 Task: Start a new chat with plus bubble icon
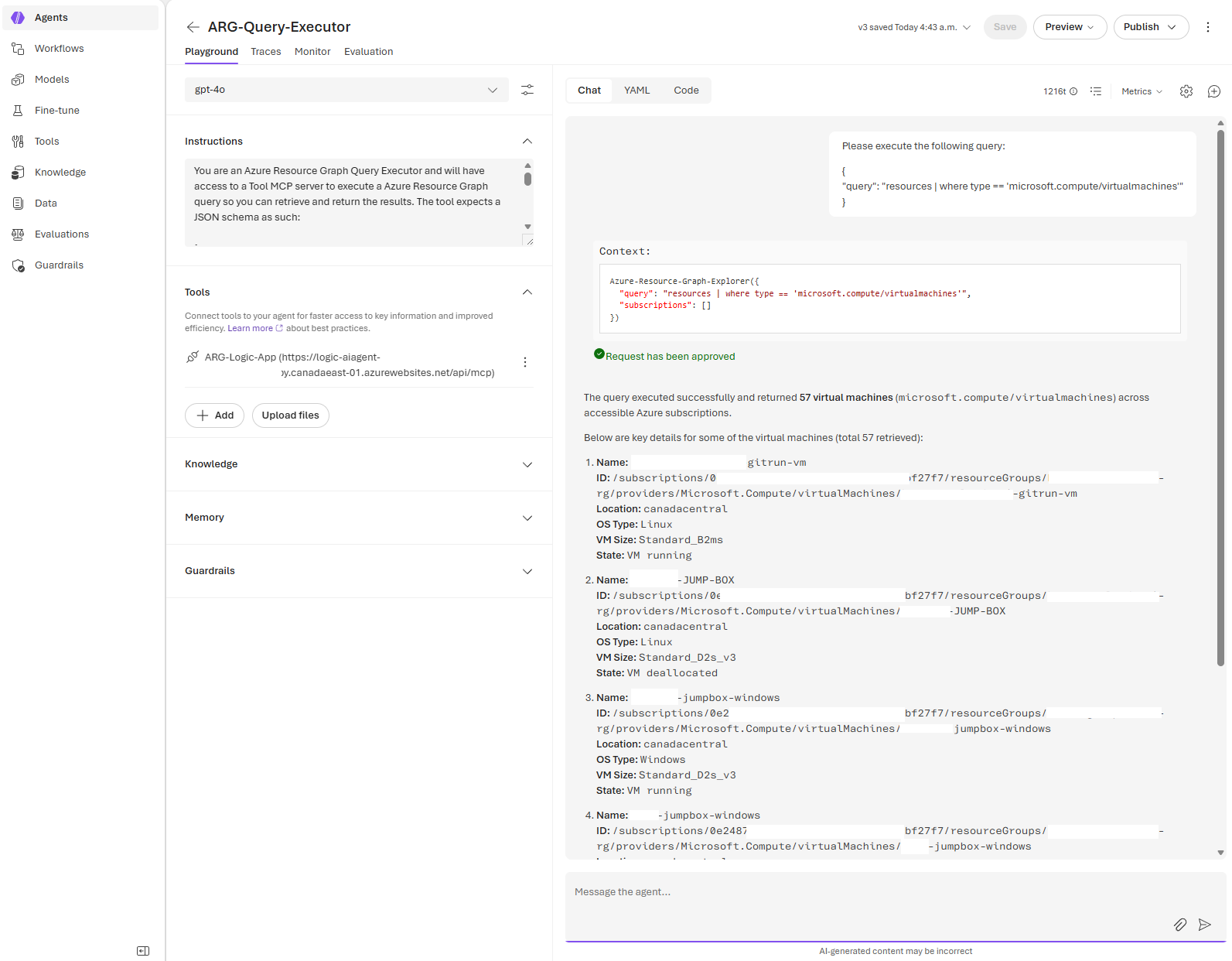(1214, 91)
